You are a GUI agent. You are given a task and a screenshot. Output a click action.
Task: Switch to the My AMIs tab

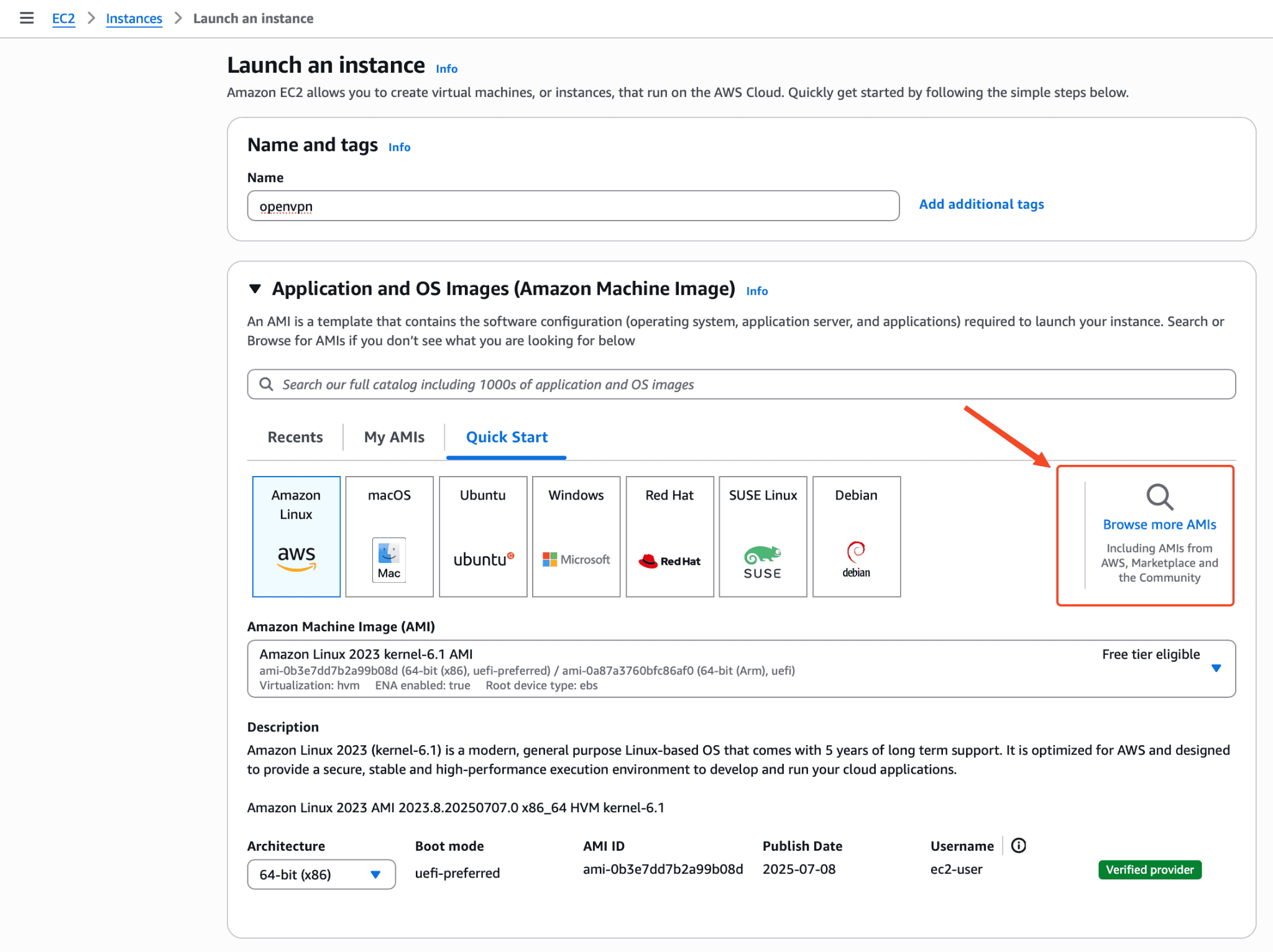394,437
